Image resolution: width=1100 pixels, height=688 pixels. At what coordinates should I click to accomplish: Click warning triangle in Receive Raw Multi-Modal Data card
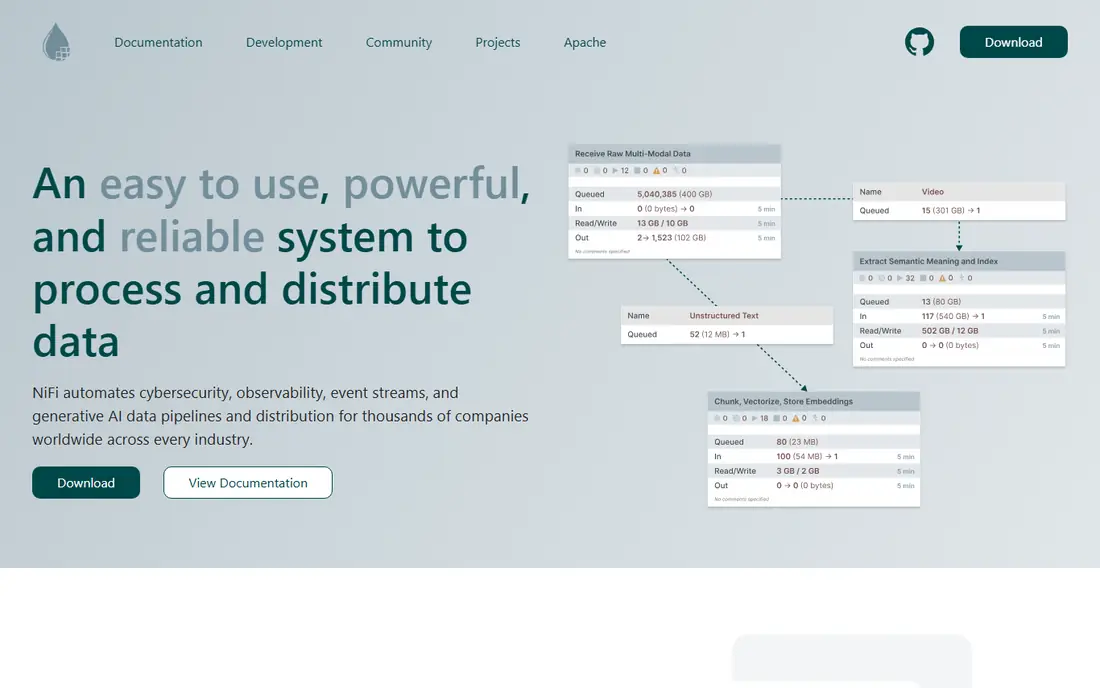[x=657, y=170]
